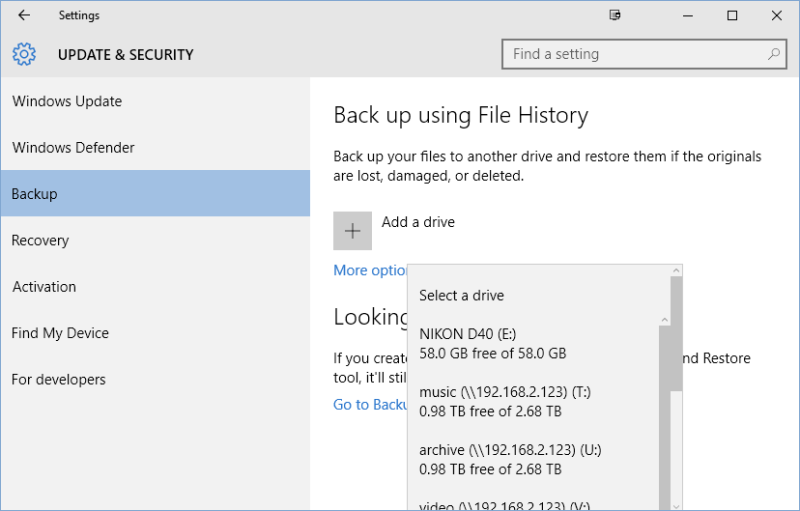Choose the music (T:) network drive
Image resolution: width=800 pixels, height=511 pixels.
pyautogui.click(x=505, y=401)
